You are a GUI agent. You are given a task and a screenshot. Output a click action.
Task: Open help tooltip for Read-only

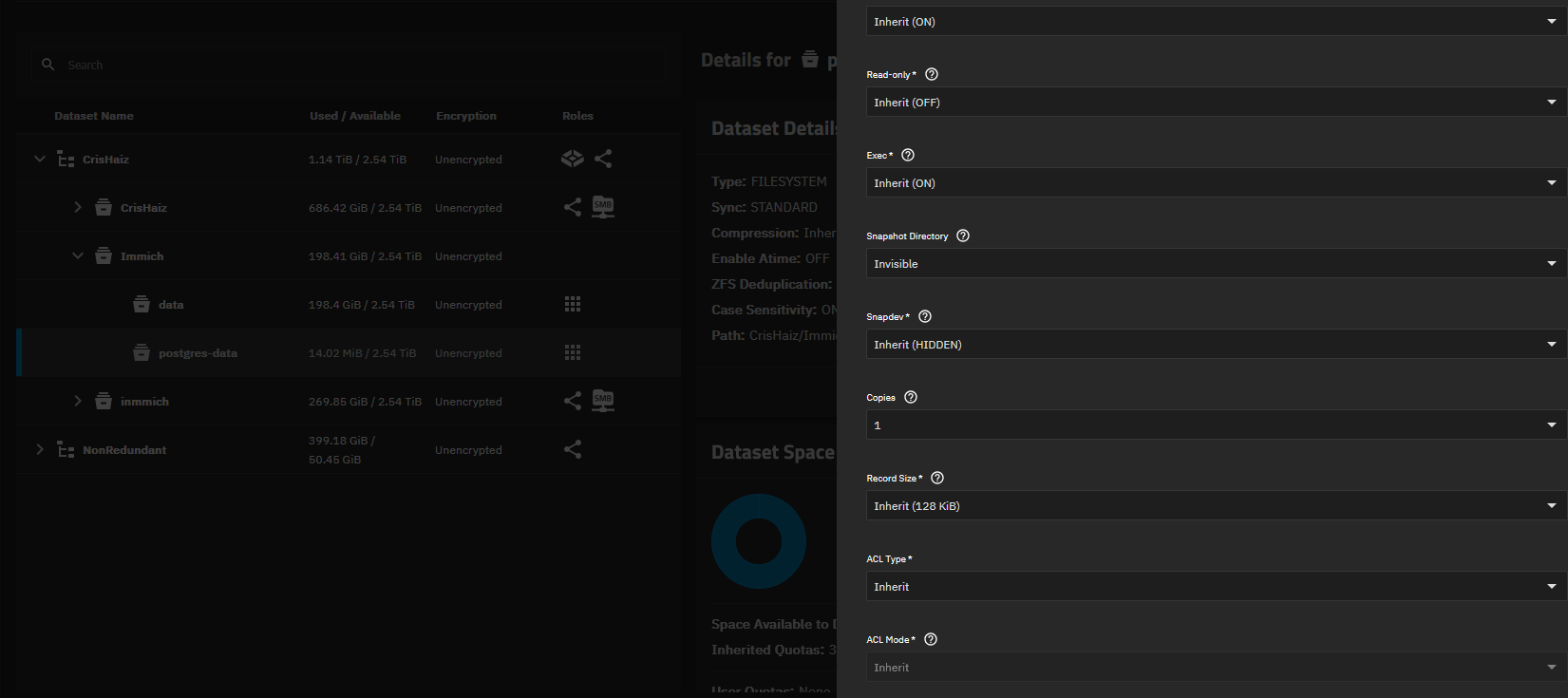point(932,74)
